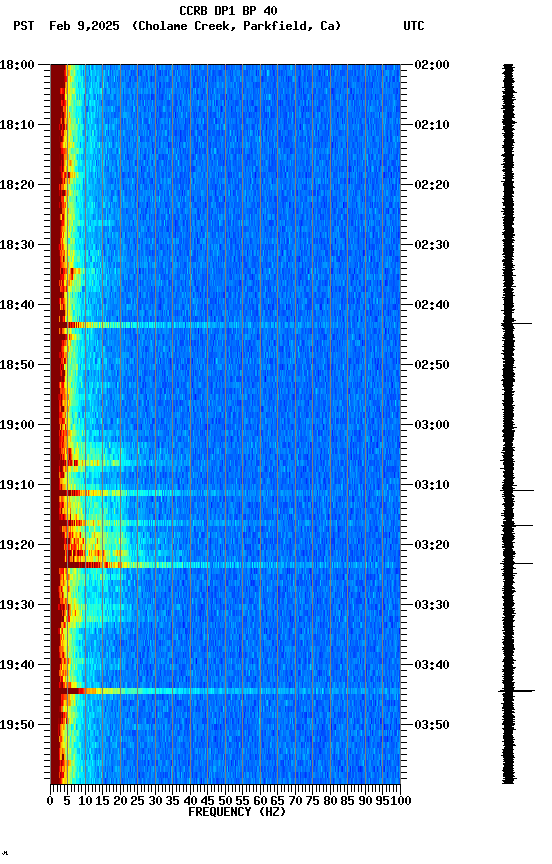The width and height of the screenshot is (552, 864).
Task: Click the '19:50' PST time label
Action: tap(17, 726)
